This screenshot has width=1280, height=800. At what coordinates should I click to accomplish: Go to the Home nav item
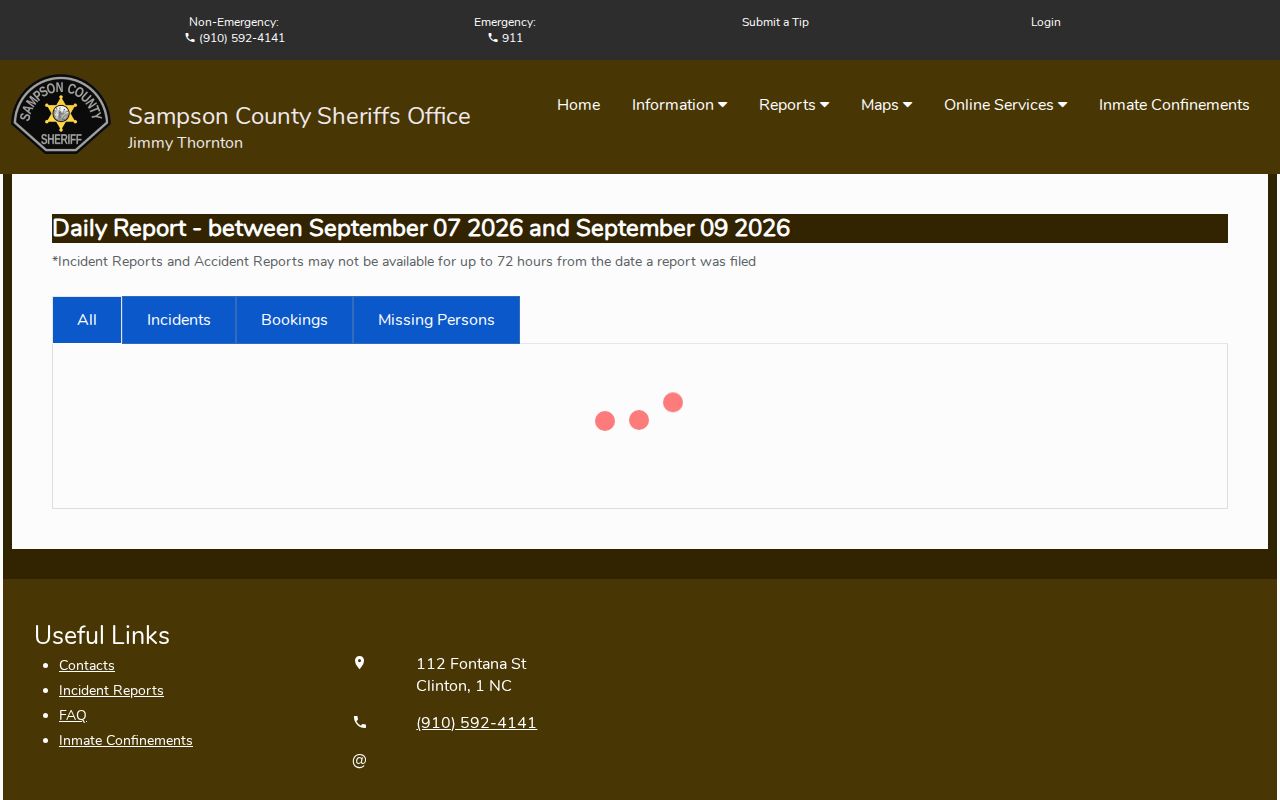[x=578, y=105]
